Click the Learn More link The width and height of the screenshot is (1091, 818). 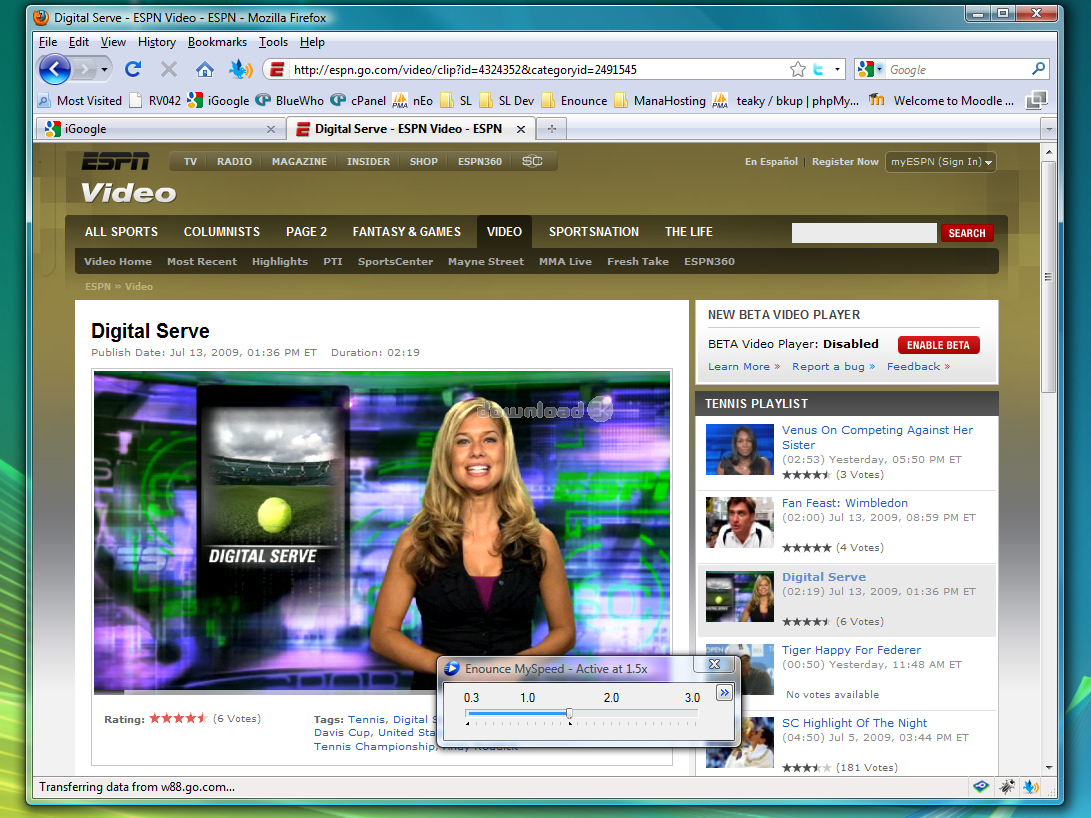[x=744, y=367]
